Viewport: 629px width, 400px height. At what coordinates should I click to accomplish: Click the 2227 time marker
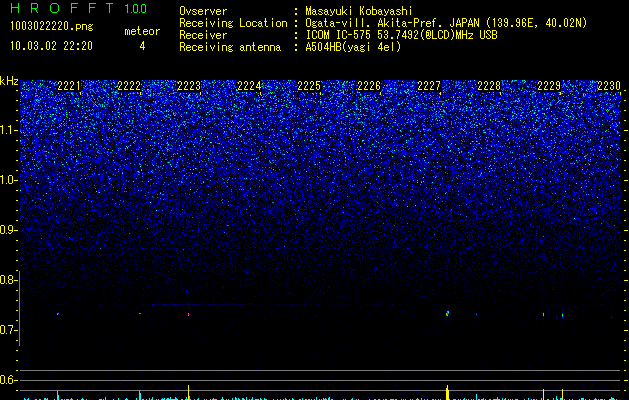tap(429, 86)
